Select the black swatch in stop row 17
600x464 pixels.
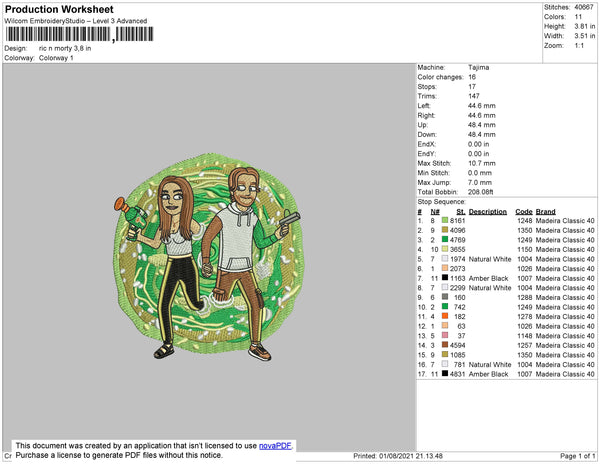[x=445, y=374]
